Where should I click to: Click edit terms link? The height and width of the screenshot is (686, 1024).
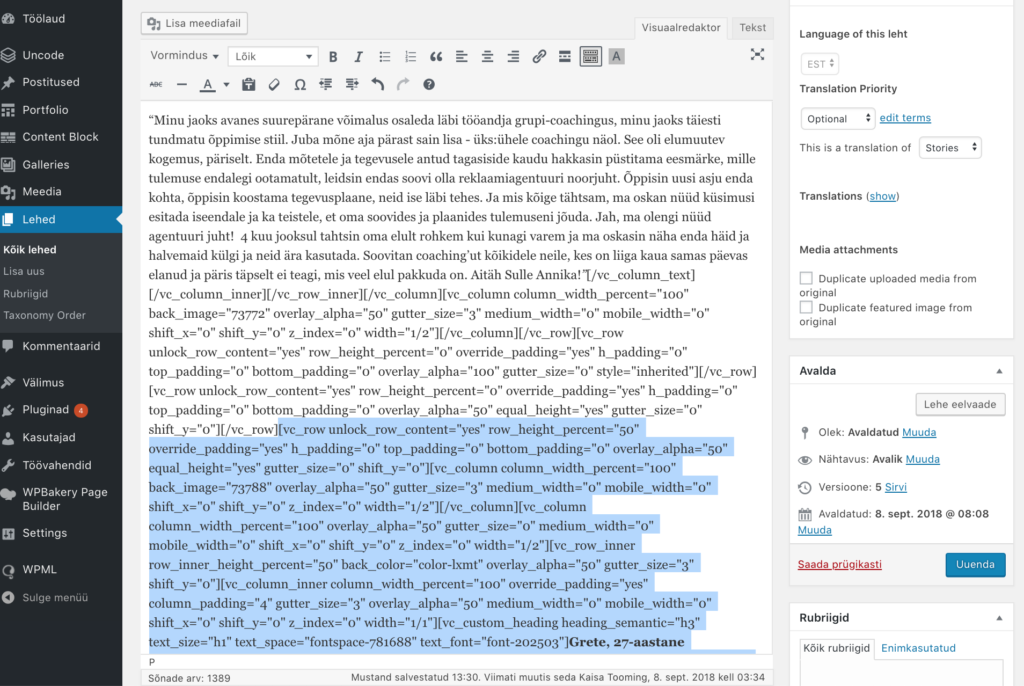pyautogui.click(x=905, y=118)
